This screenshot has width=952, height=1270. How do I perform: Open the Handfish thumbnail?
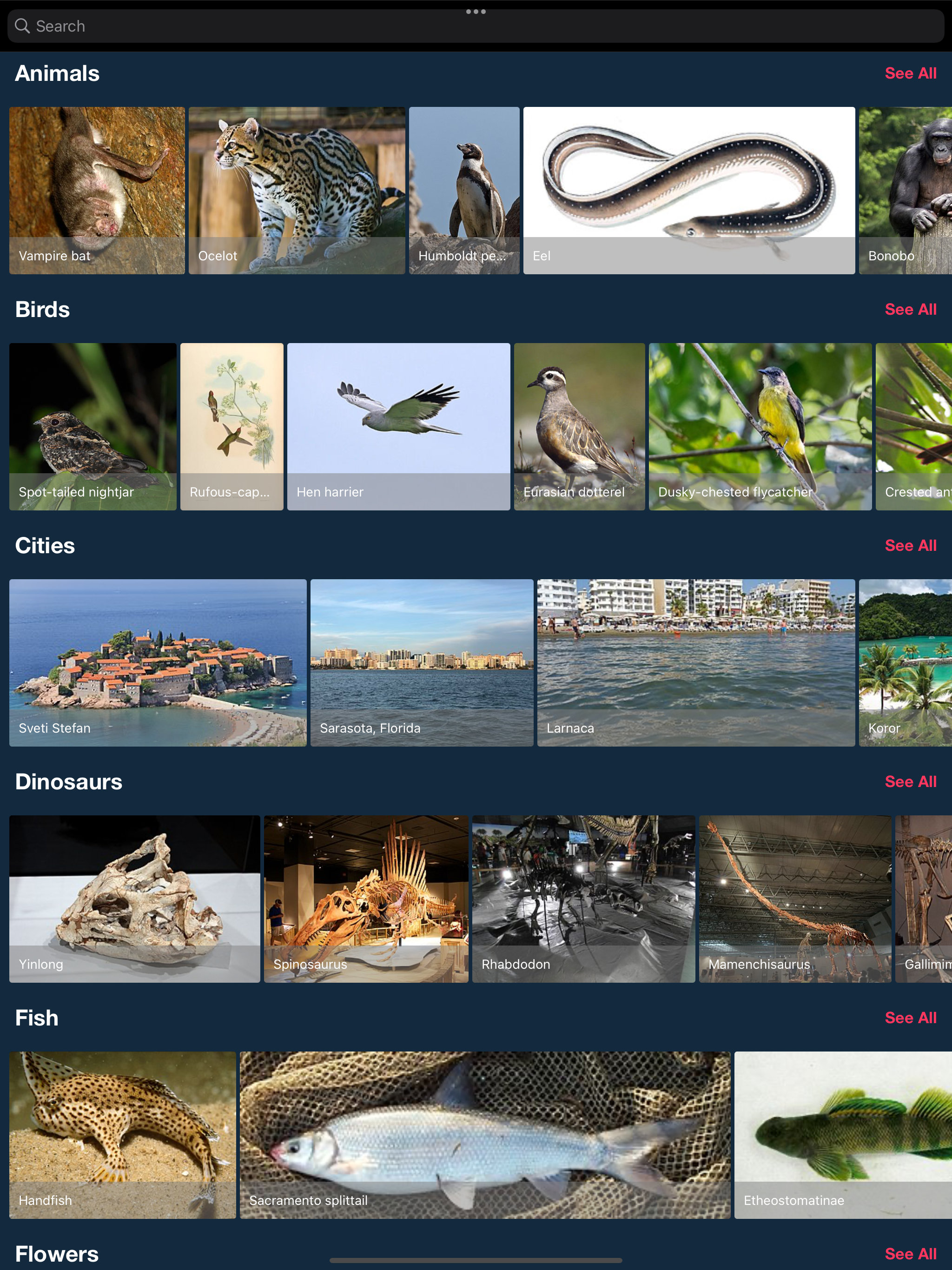tap(122, 1135)
